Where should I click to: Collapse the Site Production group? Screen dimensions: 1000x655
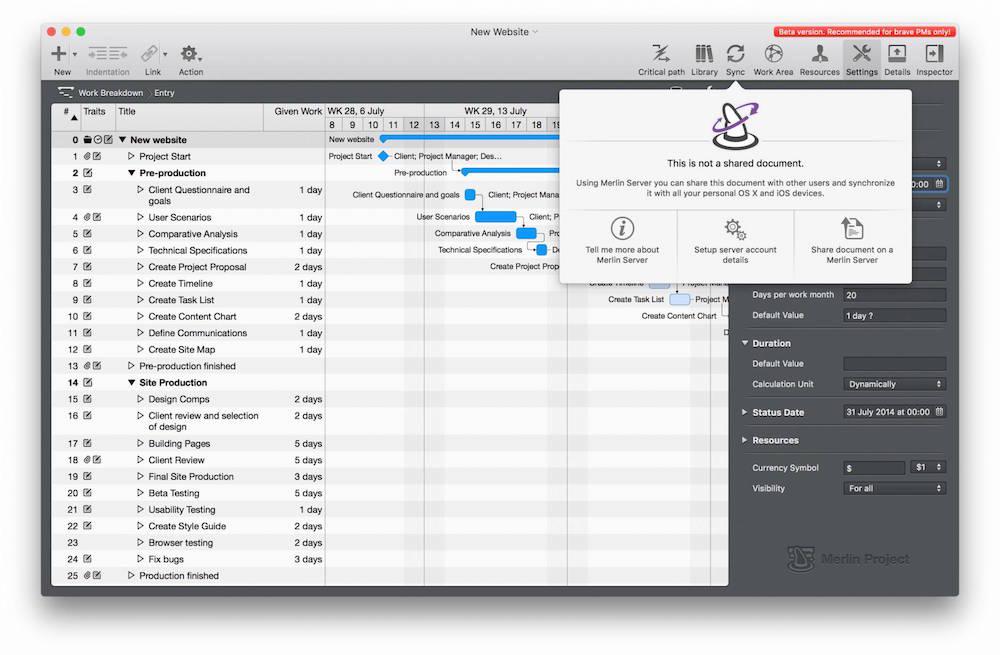pyautogui.click(x=131, y=383)
